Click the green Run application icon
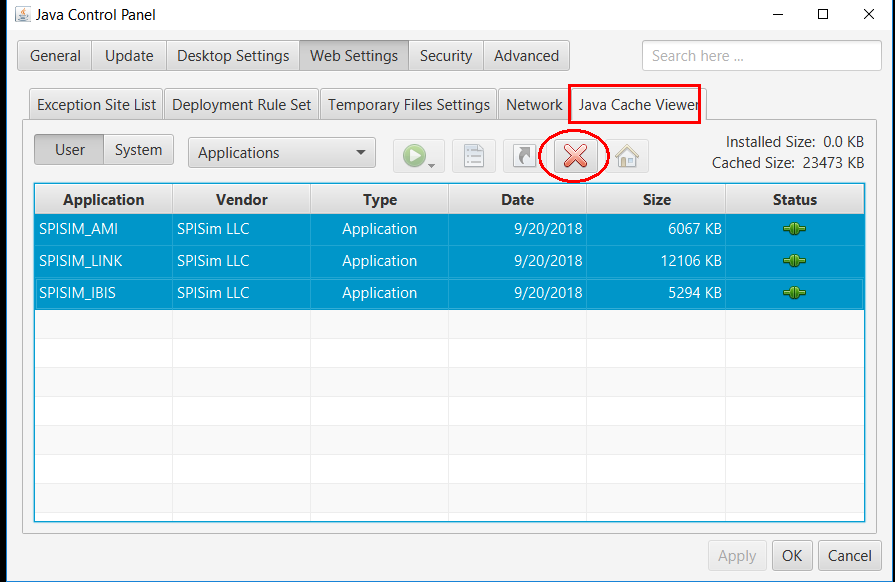The image size is (895, 582). coord(414,155)
